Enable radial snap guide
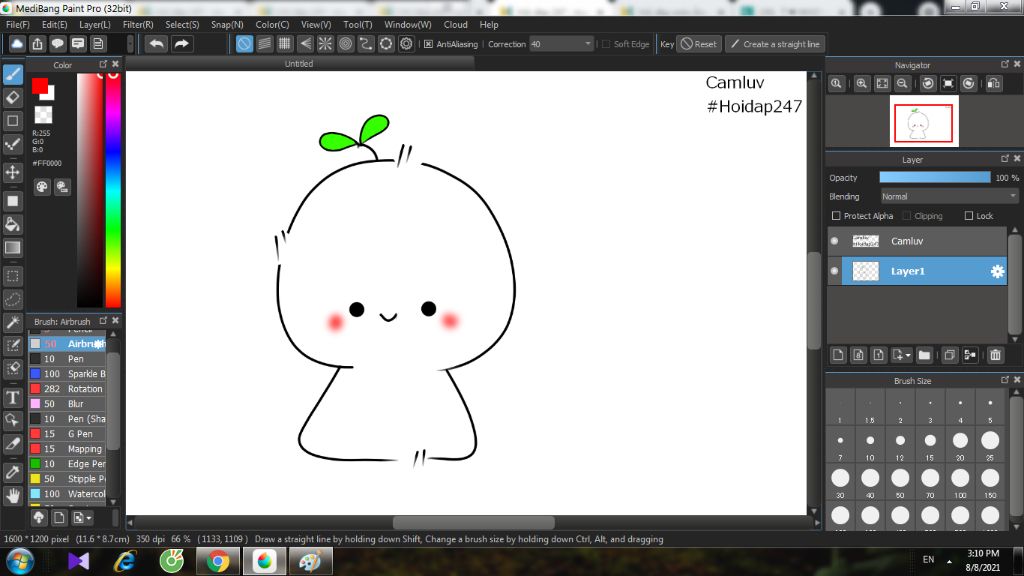 [x=325, y=44]
